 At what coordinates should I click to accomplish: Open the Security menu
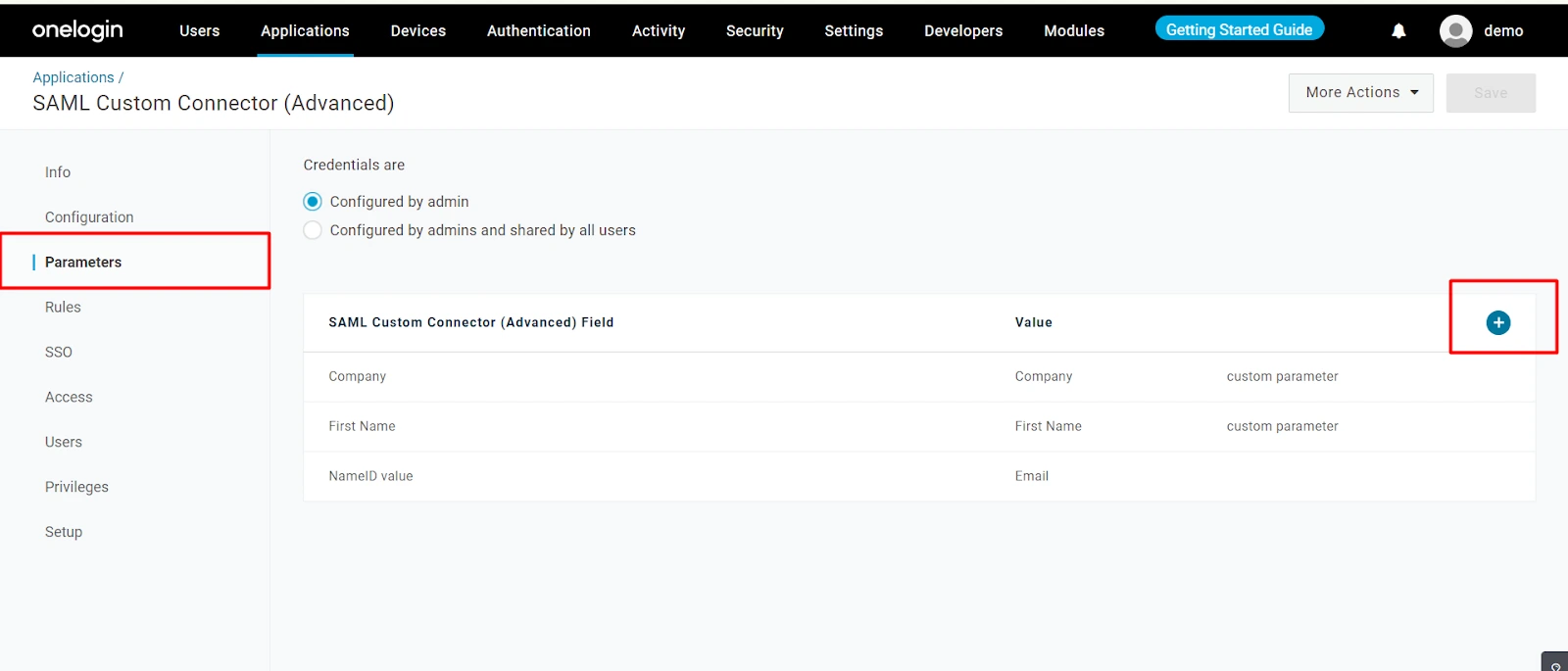[x=755, y=30]
